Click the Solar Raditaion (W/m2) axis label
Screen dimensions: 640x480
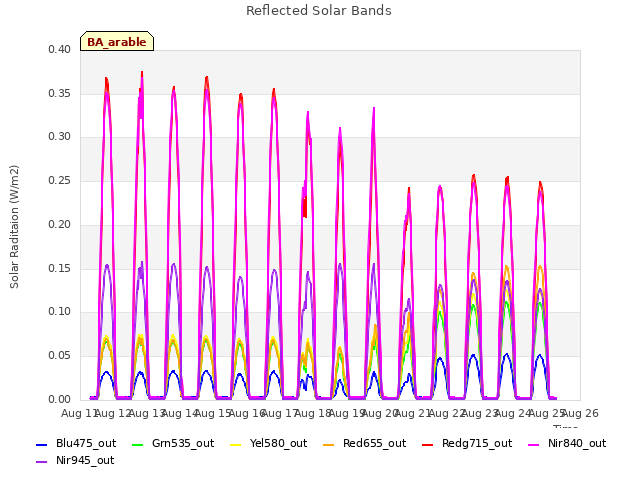[x=14, y=227]
